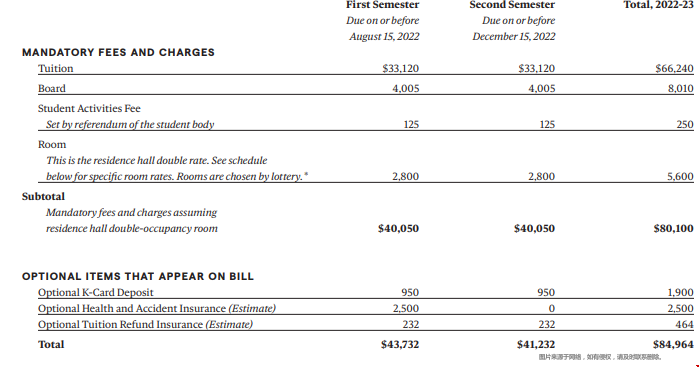Select the Second Semester column header
The height and width of the screenshot is (367, 699).
click(x=512, y=5)
